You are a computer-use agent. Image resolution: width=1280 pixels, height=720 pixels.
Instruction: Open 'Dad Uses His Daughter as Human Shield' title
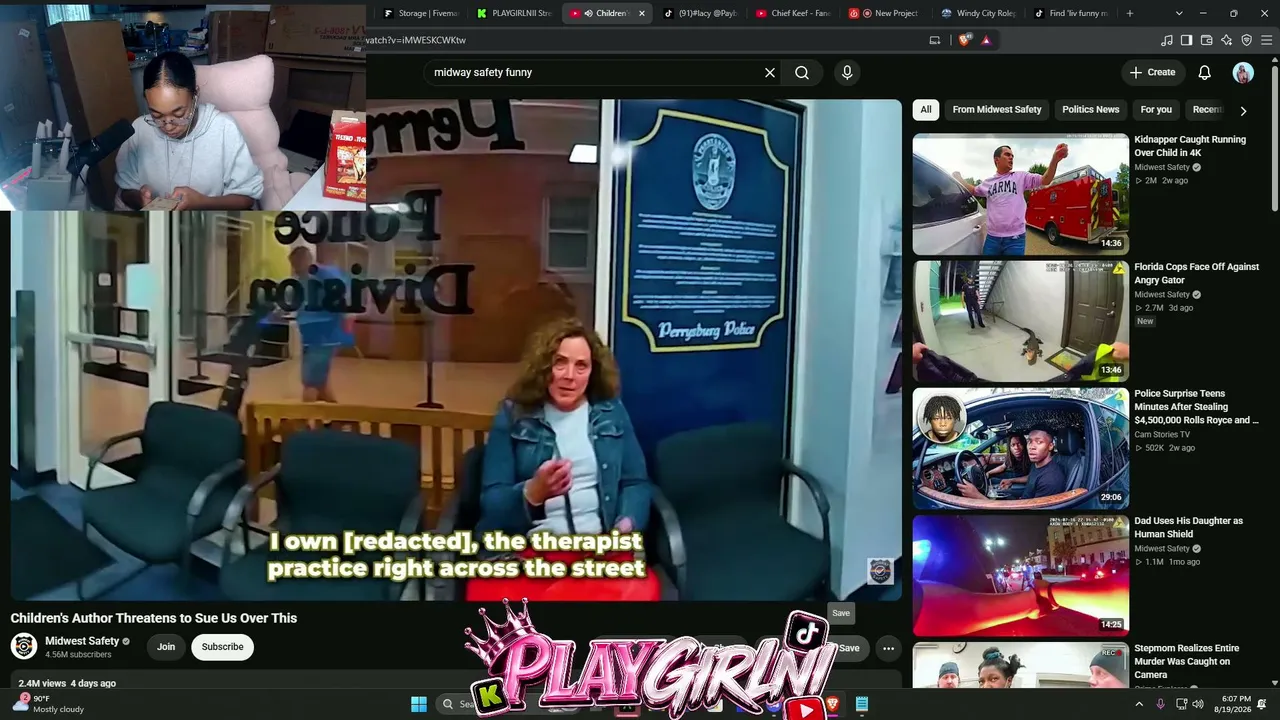(1188, 527)
